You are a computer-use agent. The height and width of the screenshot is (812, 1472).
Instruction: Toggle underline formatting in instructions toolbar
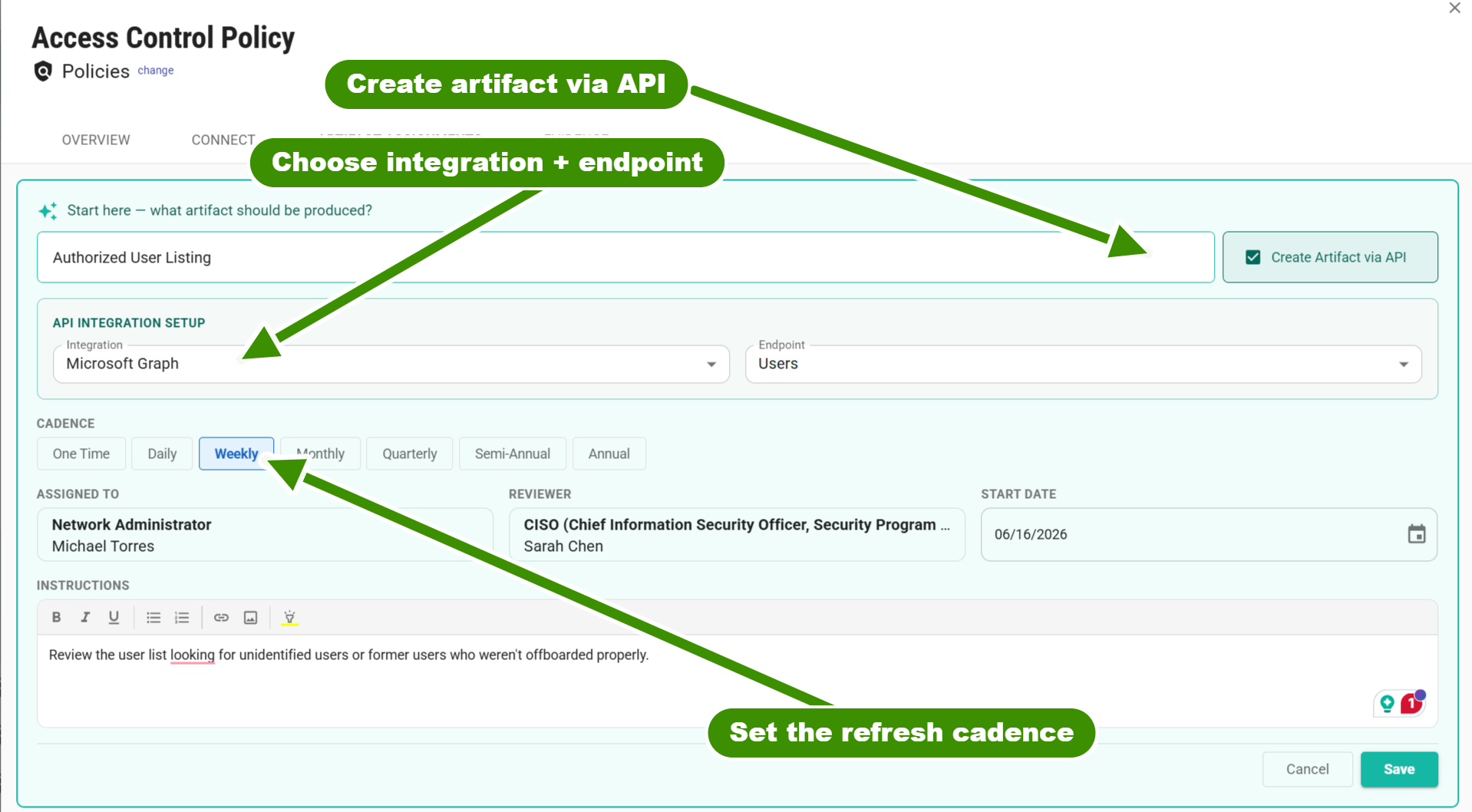pos(114,617)
